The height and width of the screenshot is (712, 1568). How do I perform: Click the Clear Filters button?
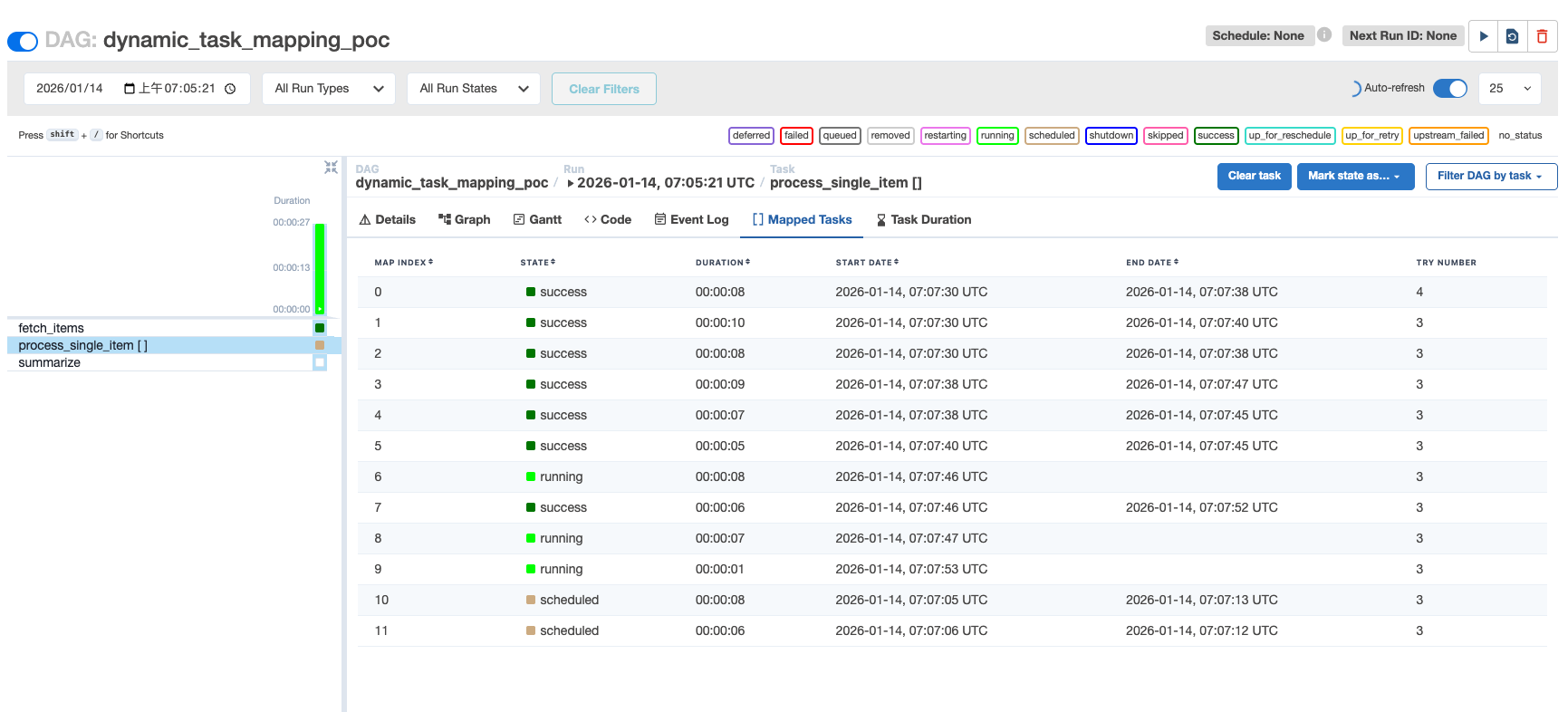click(603, 89)
